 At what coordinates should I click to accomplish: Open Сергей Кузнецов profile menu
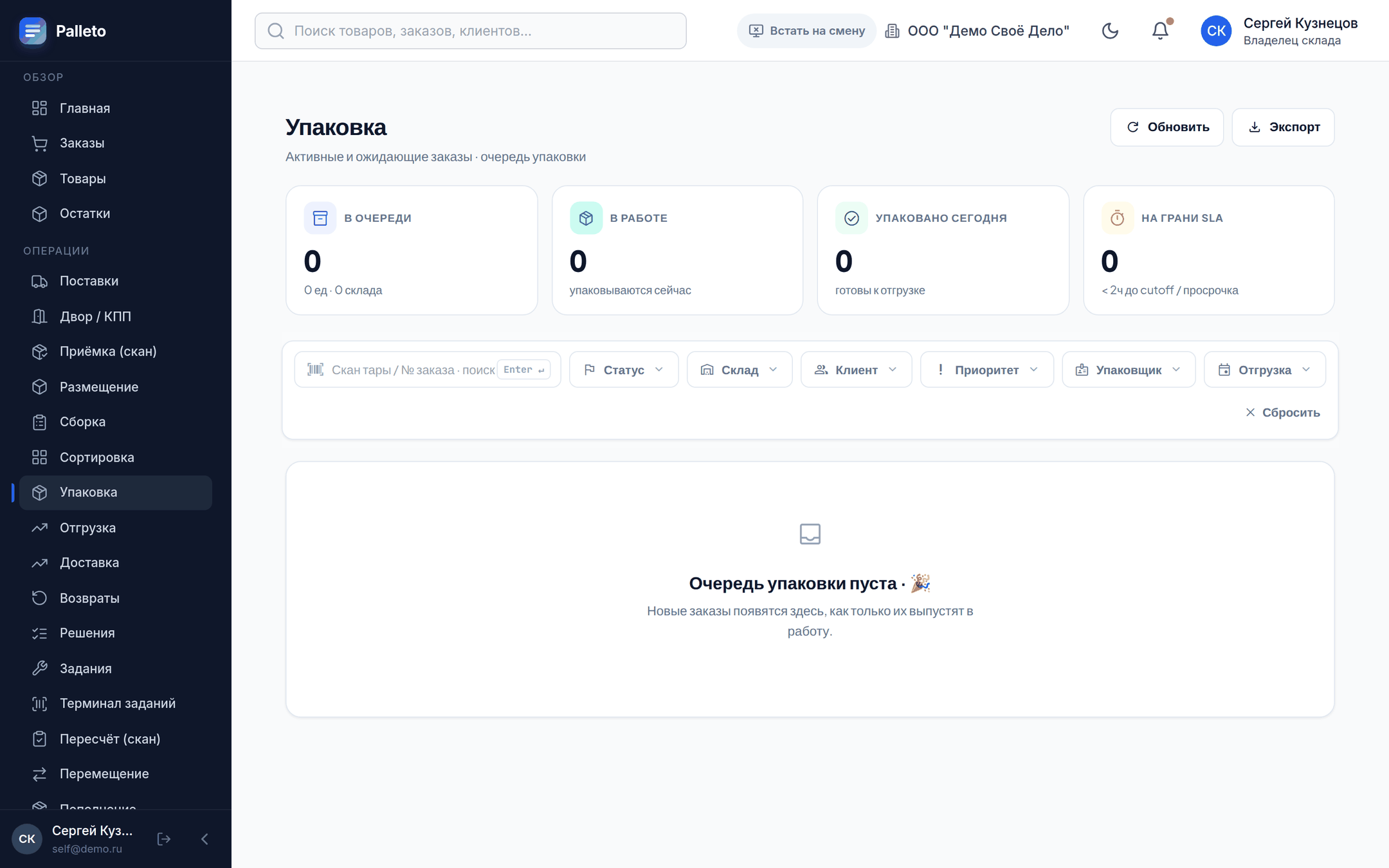pos(1280,31)
